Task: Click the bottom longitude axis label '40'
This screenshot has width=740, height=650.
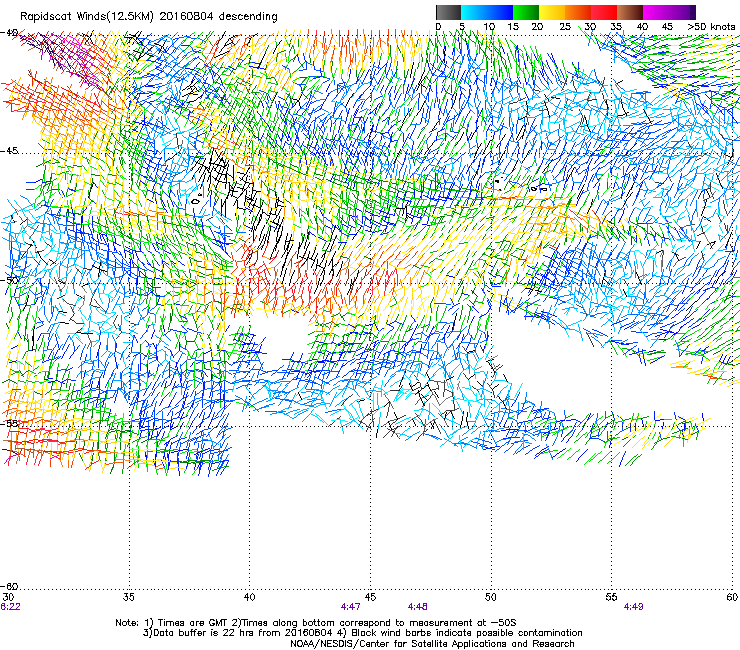Action: pos(250,597)
